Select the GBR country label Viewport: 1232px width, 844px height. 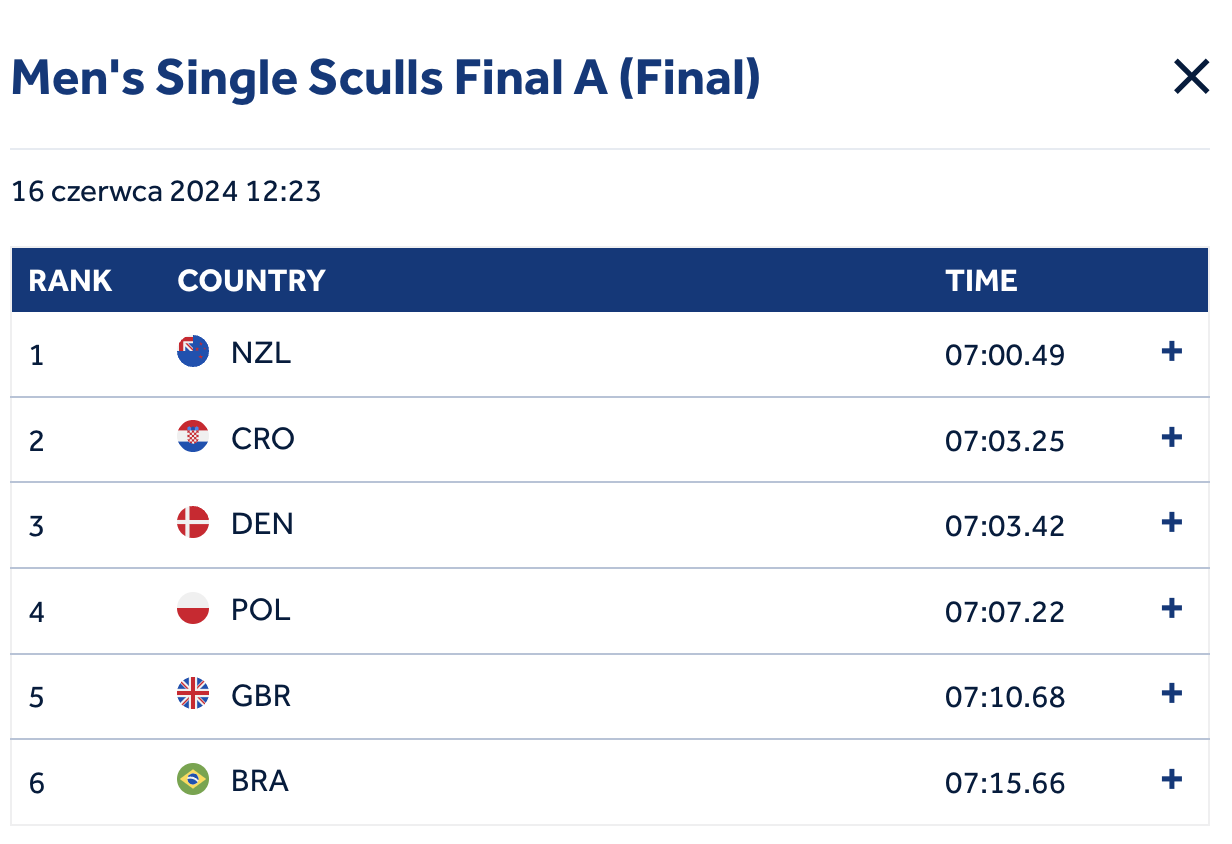pyautogui.click(x=261, y=696)
